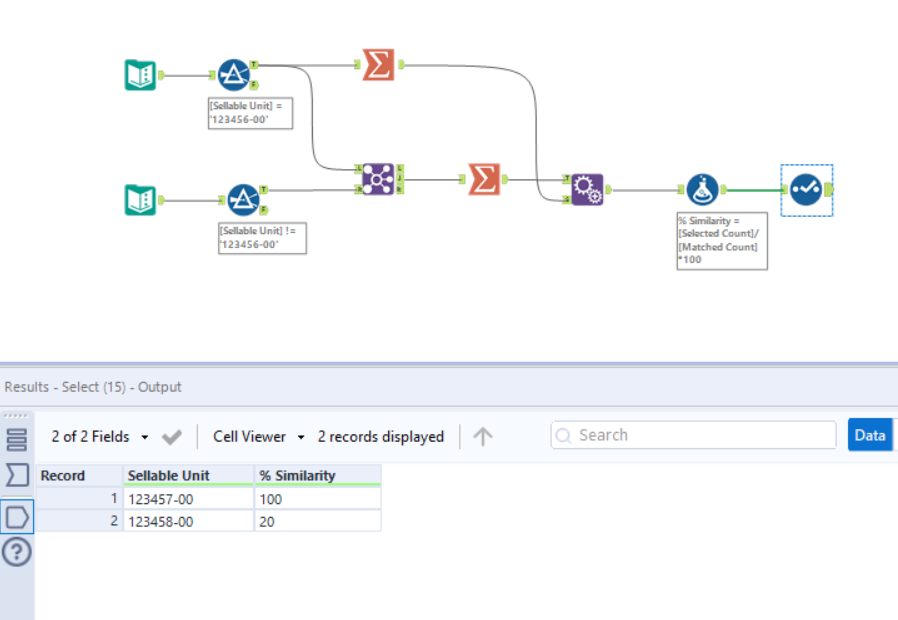Click the help icon in Results sidebar
The height and width of the screenshot is (620, 898).
coord(16,551)
